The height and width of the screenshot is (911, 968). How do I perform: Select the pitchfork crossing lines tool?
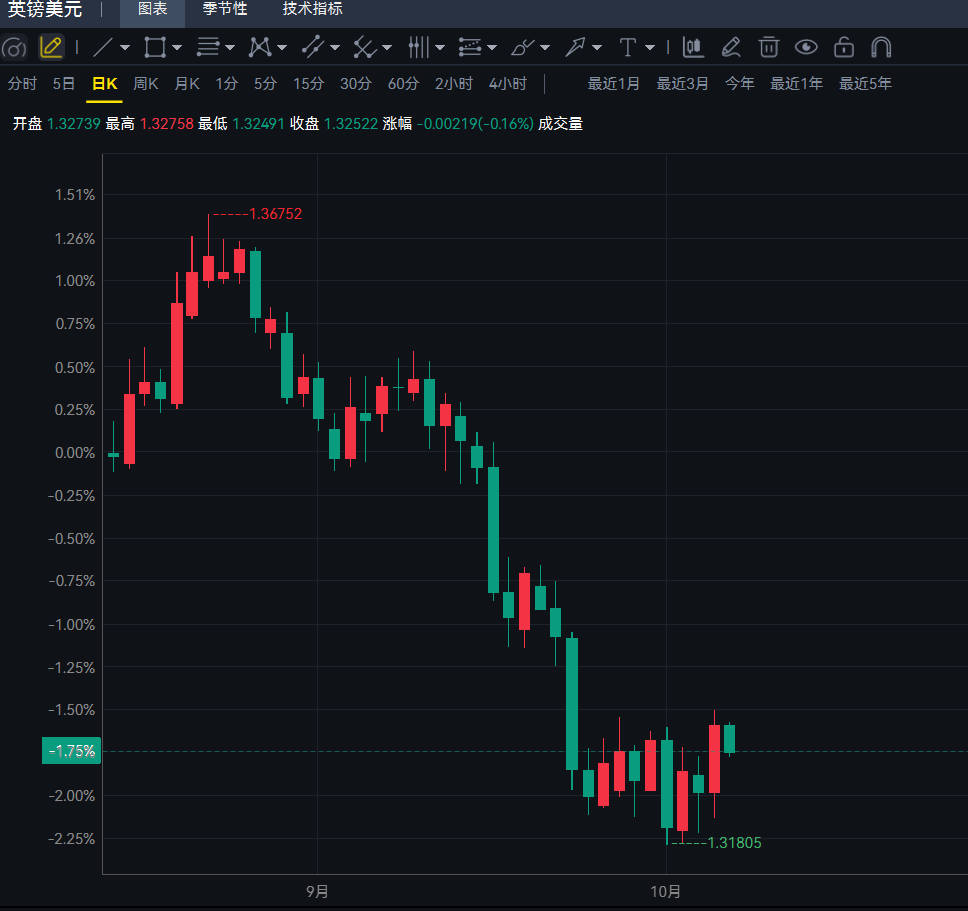point(365,48)
